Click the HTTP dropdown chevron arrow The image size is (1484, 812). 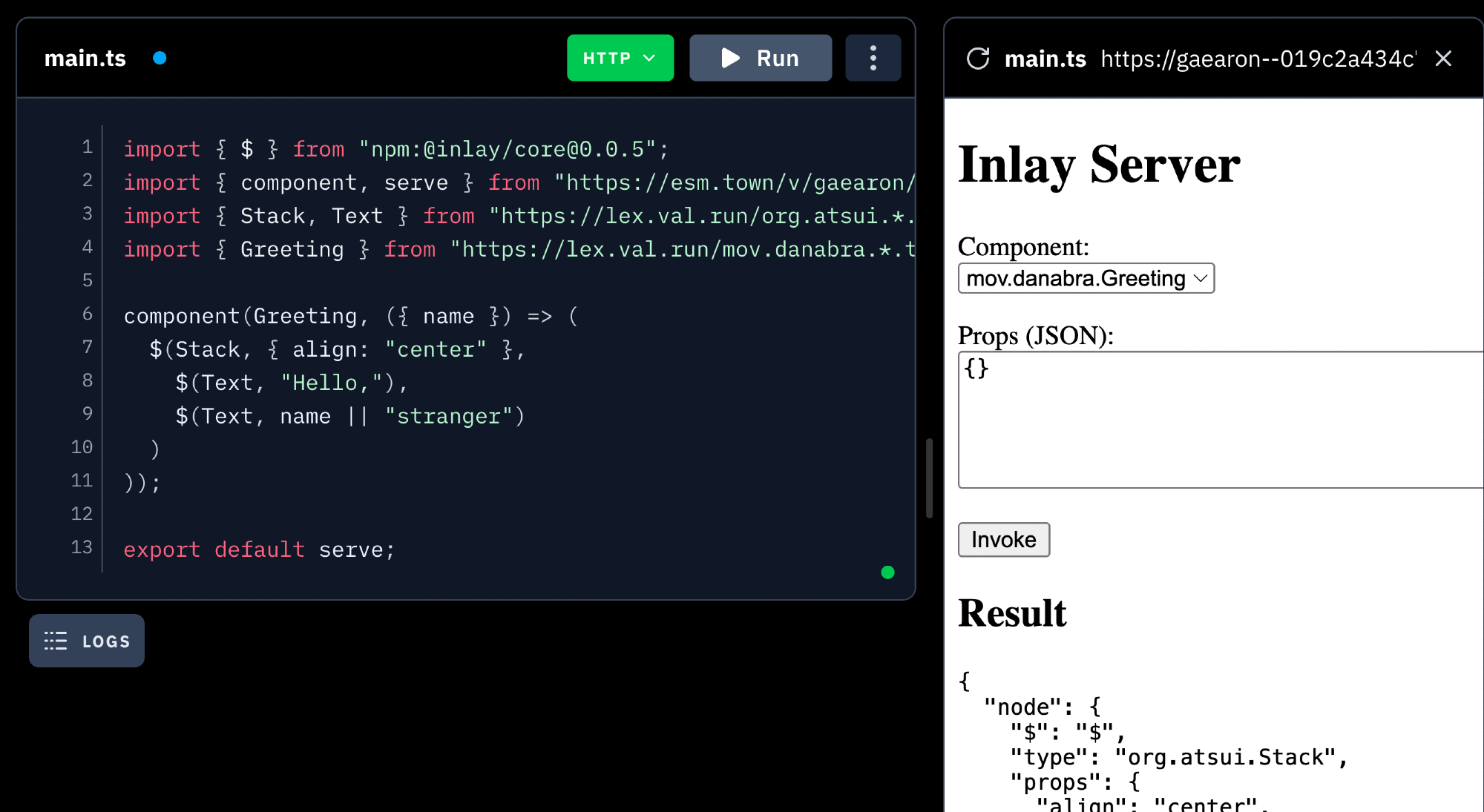tap(649, 58)
